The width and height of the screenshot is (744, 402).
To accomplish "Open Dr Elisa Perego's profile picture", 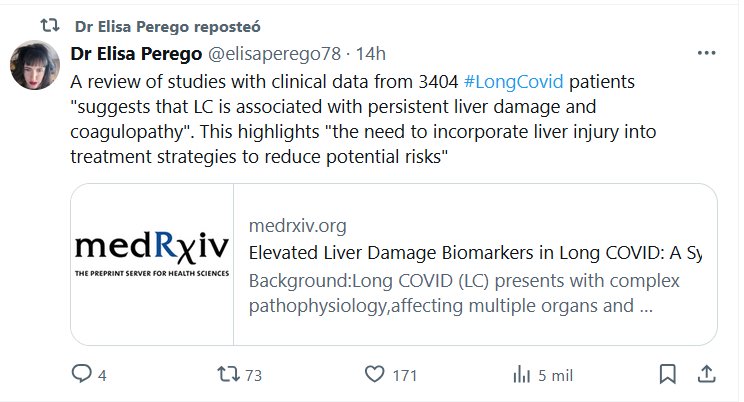I will click(35, 66).
